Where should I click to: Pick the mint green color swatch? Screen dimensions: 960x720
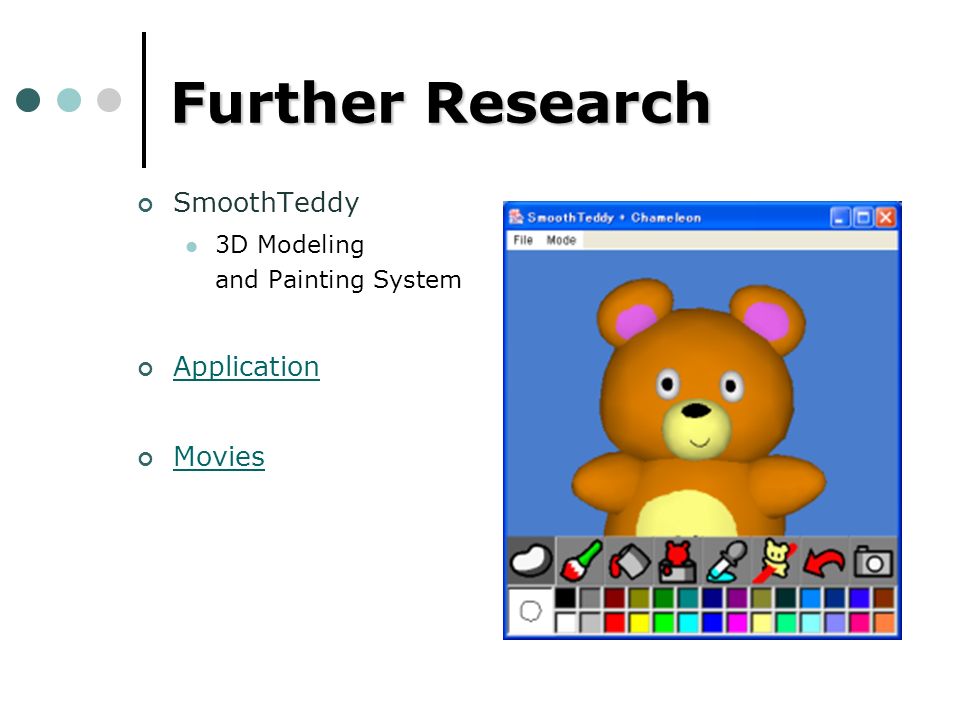click(786, 623)
